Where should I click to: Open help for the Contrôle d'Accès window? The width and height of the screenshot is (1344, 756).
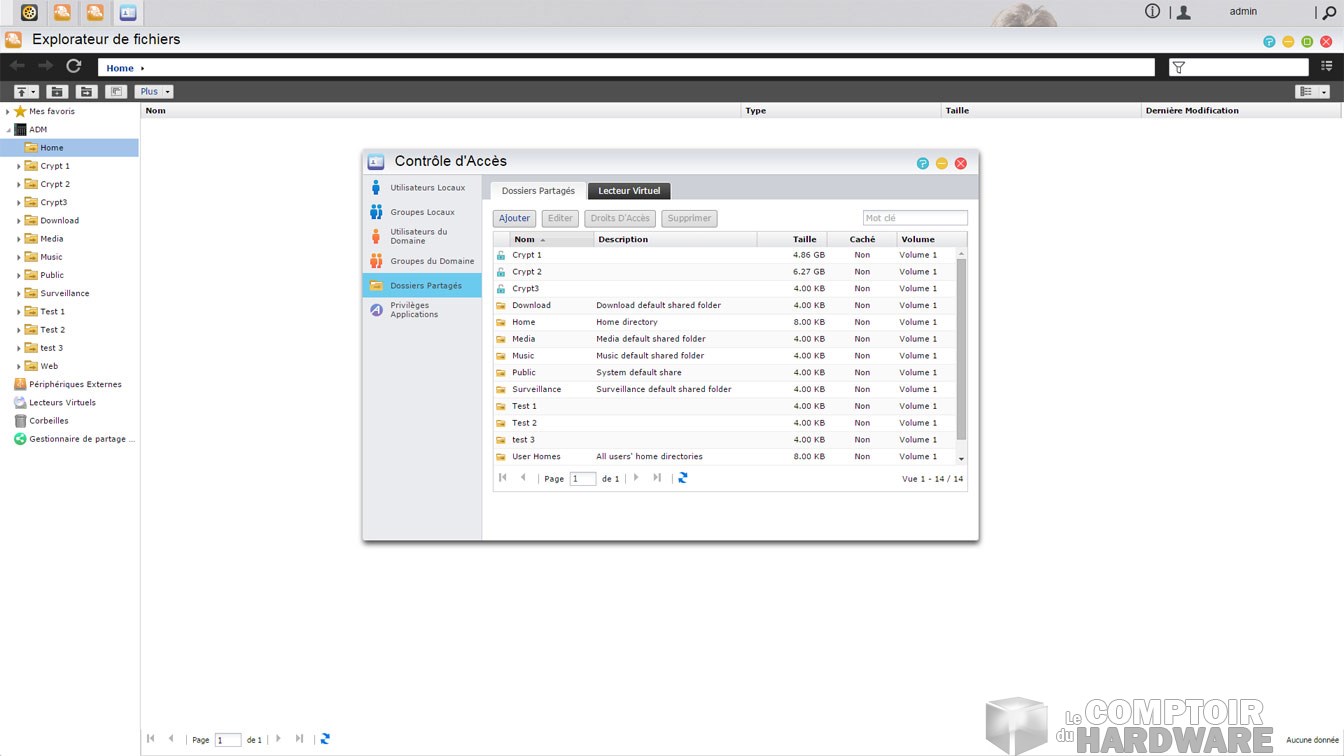[922, 163]
